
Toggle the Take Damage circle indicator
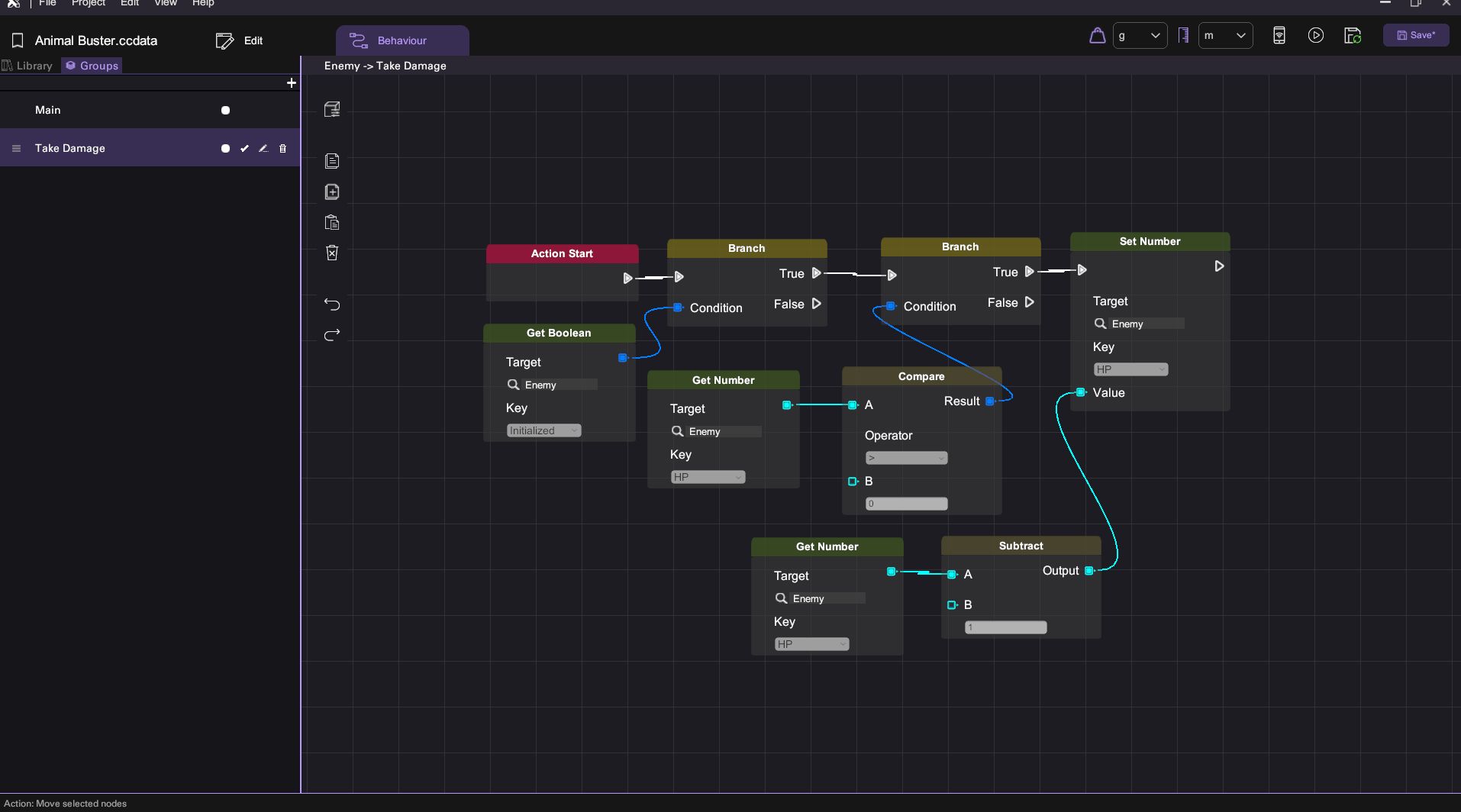point(225,148)
